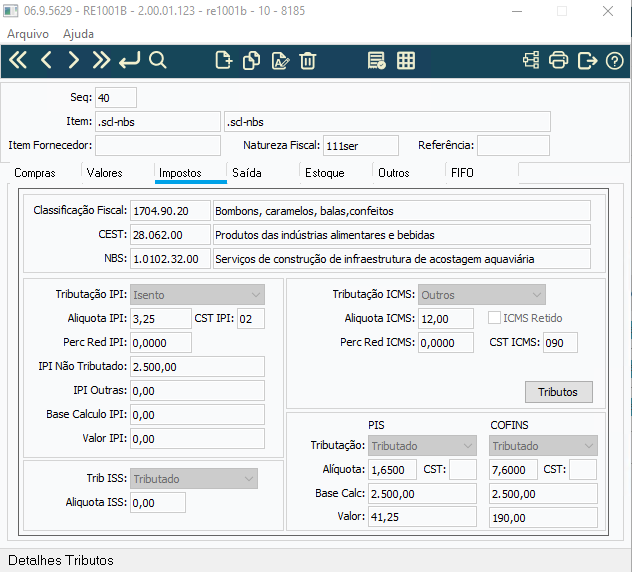Expand the Tributação IPI dropdown
Image resolution: width=632 pixels, height=572 pixels.
click(x=197, y=295)
